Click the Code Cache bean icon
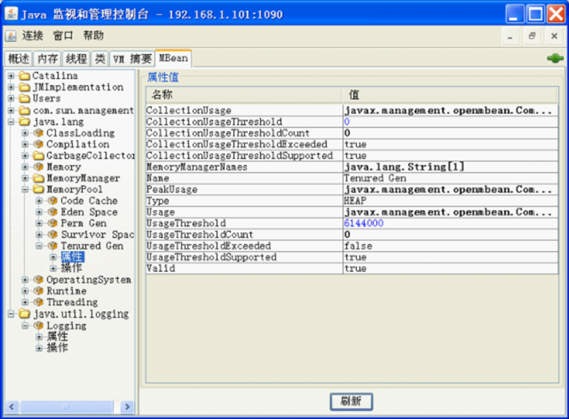569x419 pixels. (53, 201)
